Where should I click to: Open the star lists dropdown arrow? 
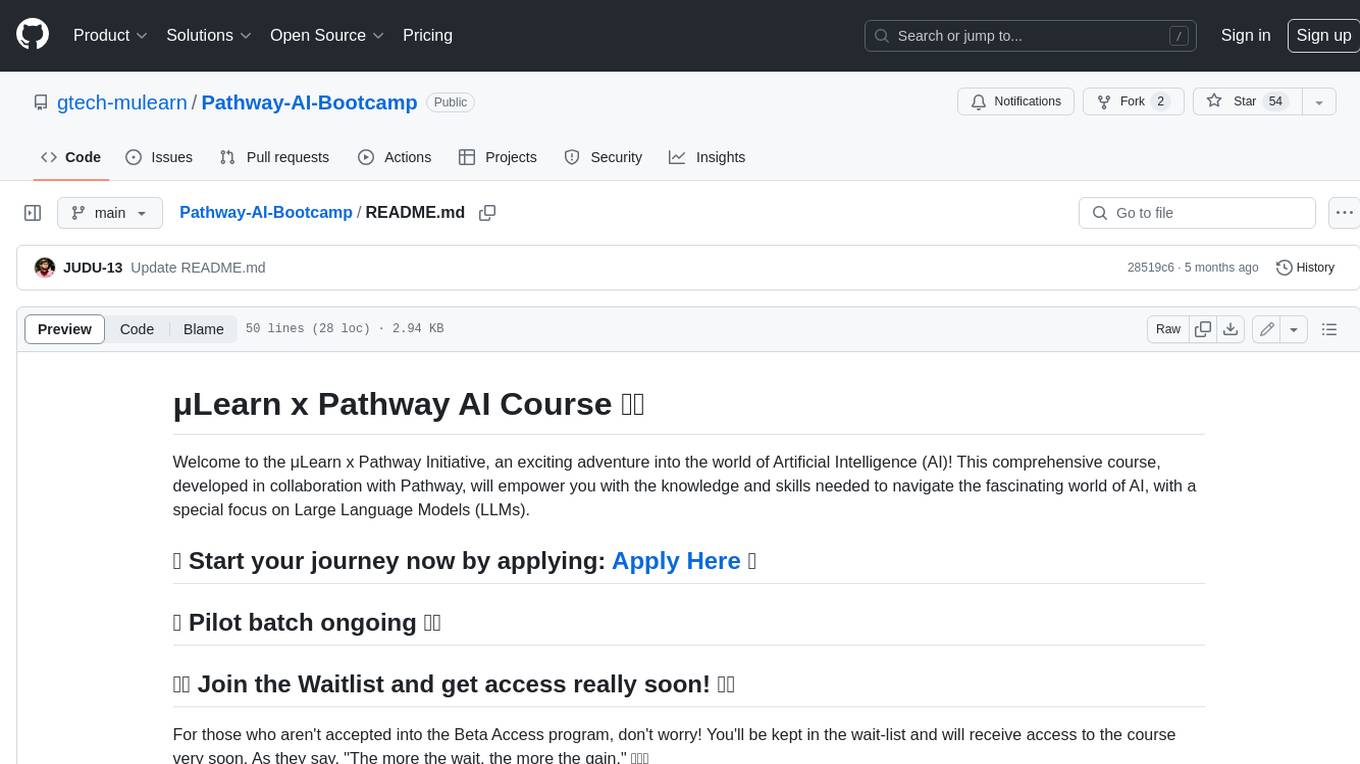(x=1319, y=102)
